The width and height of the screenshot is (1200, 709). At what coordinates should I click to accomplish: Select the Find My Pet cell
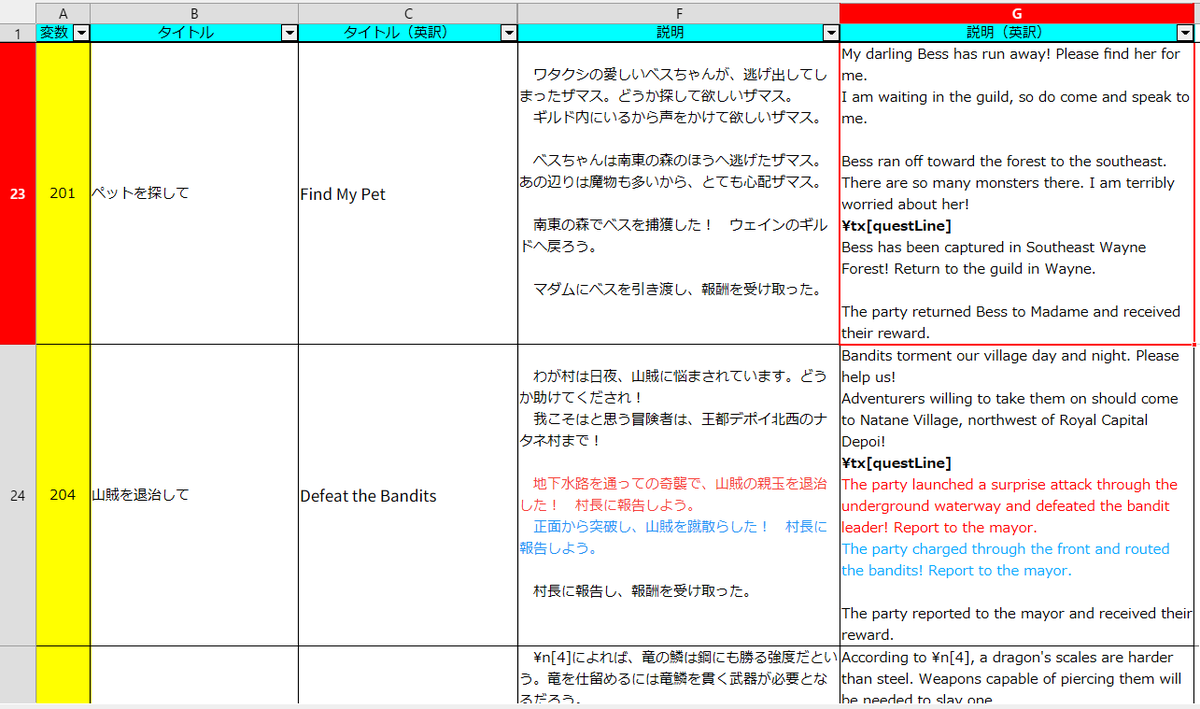tap(408, 194)
